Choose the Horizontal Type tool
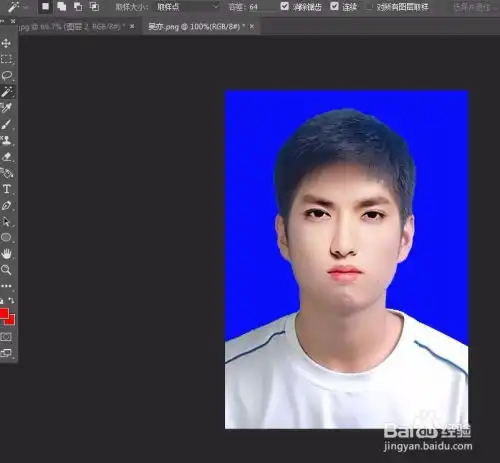 tap(7, 189)
